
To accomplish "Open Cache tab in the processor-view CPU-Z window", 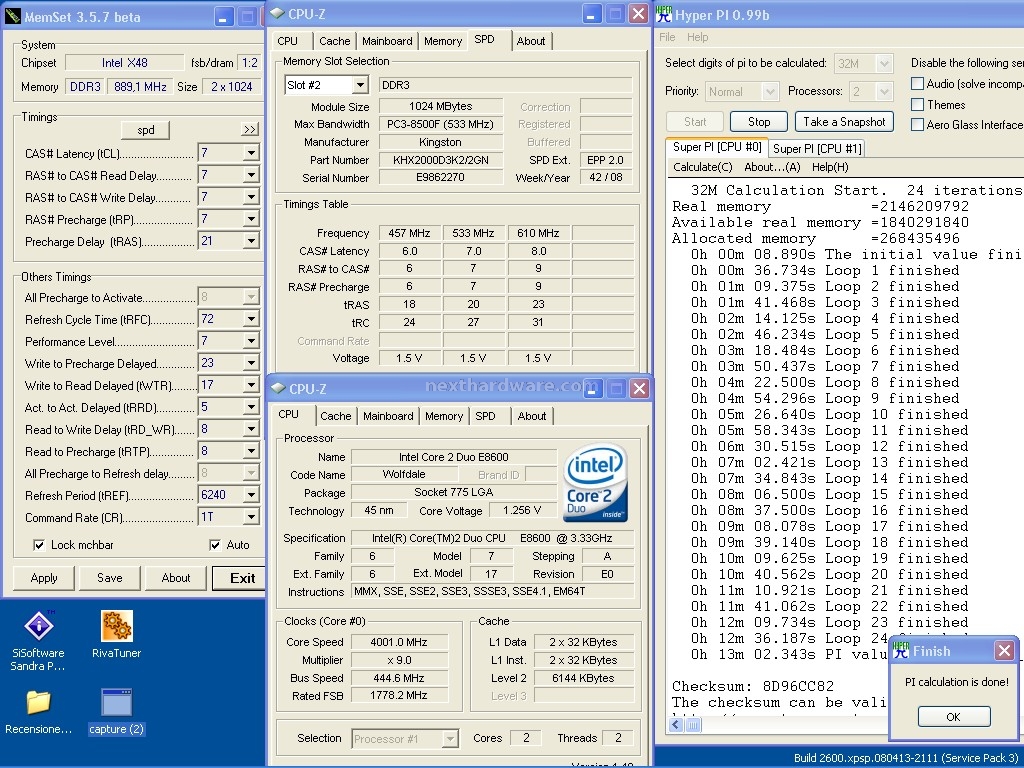I will tap(336, 416).
